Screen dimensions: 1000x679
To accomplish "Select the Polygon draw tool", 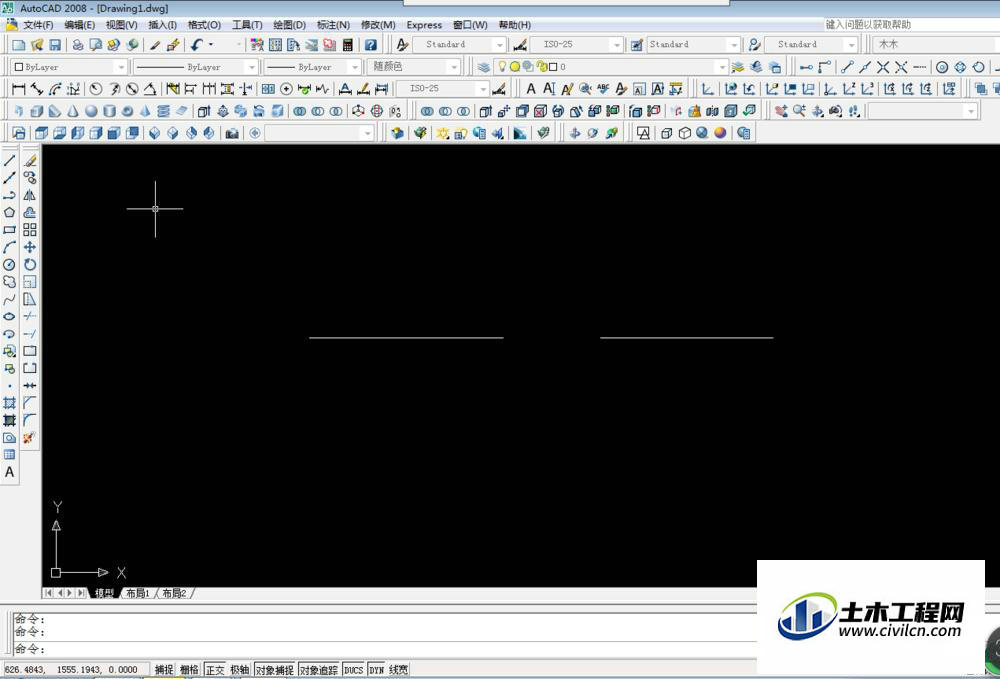I will tap(10, 212).
